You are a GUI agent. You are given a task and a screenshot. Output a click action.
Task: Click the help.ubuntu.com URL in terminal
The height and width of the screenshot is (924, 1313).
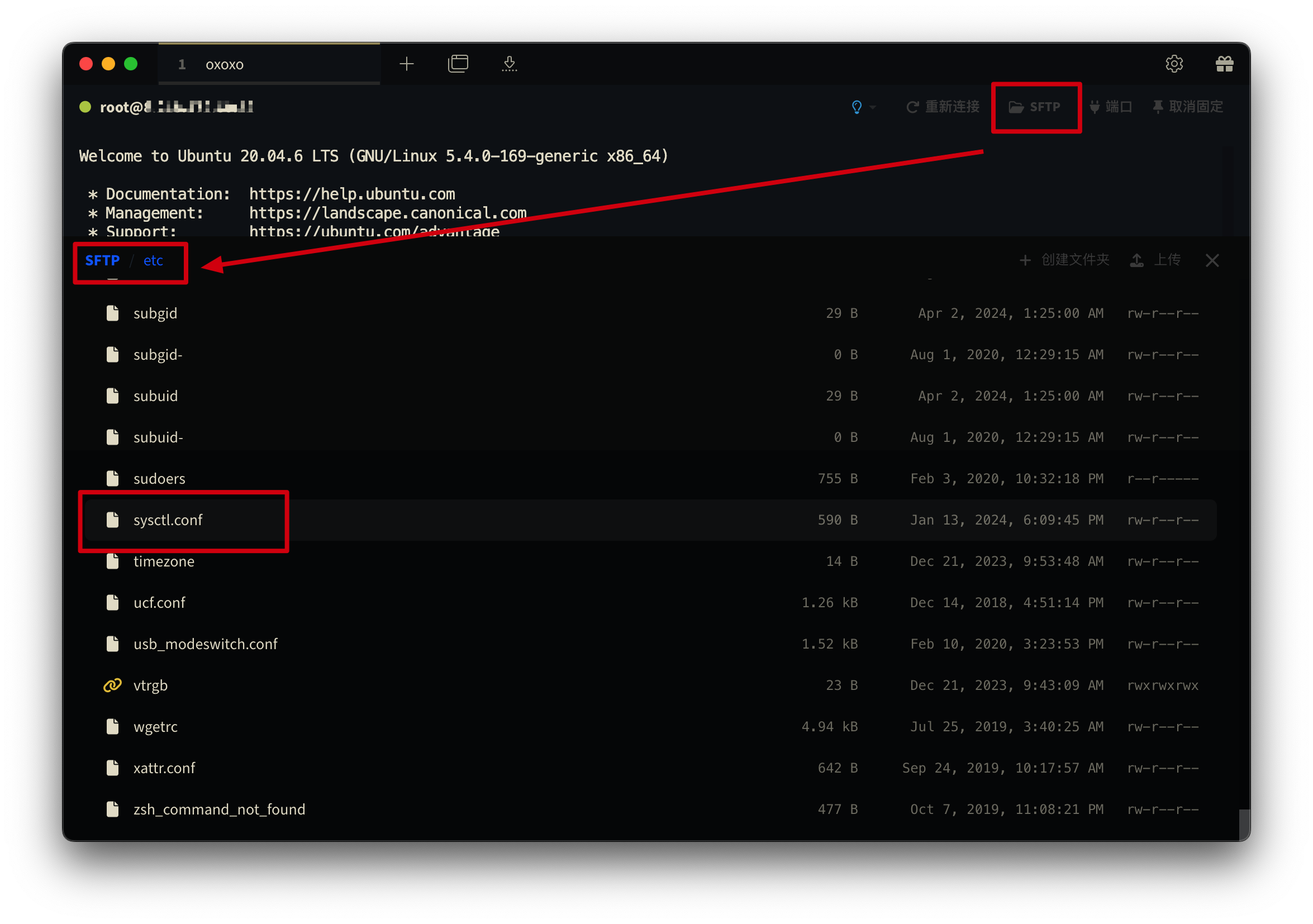352,194
